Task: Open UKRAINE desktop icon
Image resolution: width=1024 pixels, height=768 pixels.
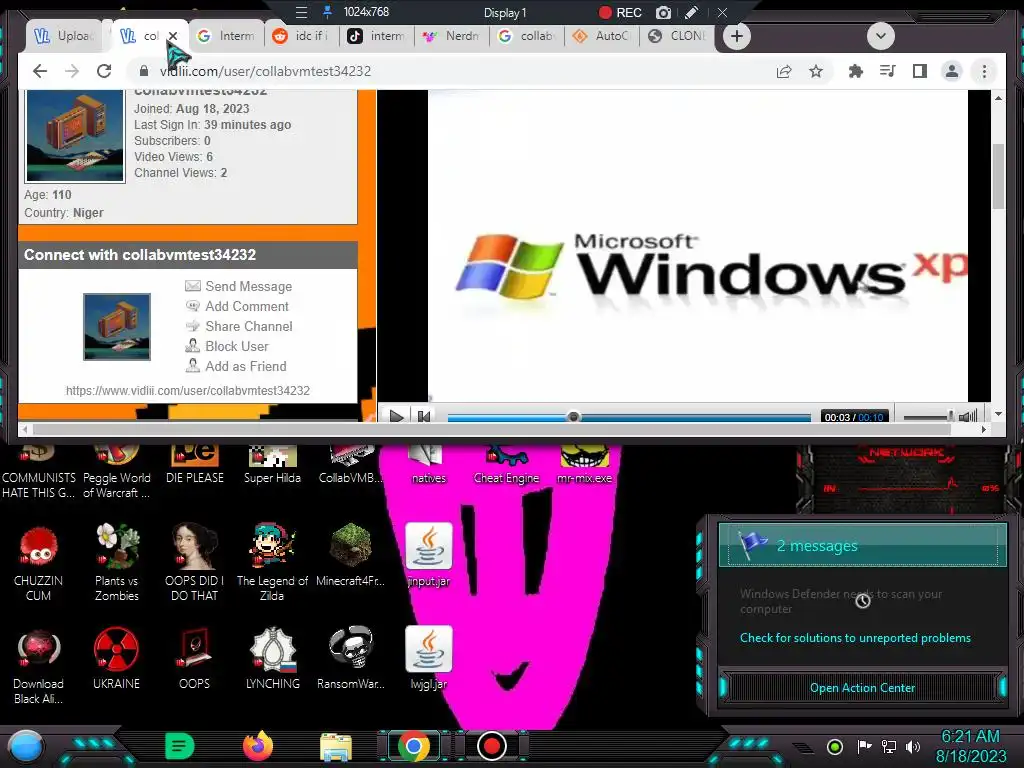Action: 116,658
